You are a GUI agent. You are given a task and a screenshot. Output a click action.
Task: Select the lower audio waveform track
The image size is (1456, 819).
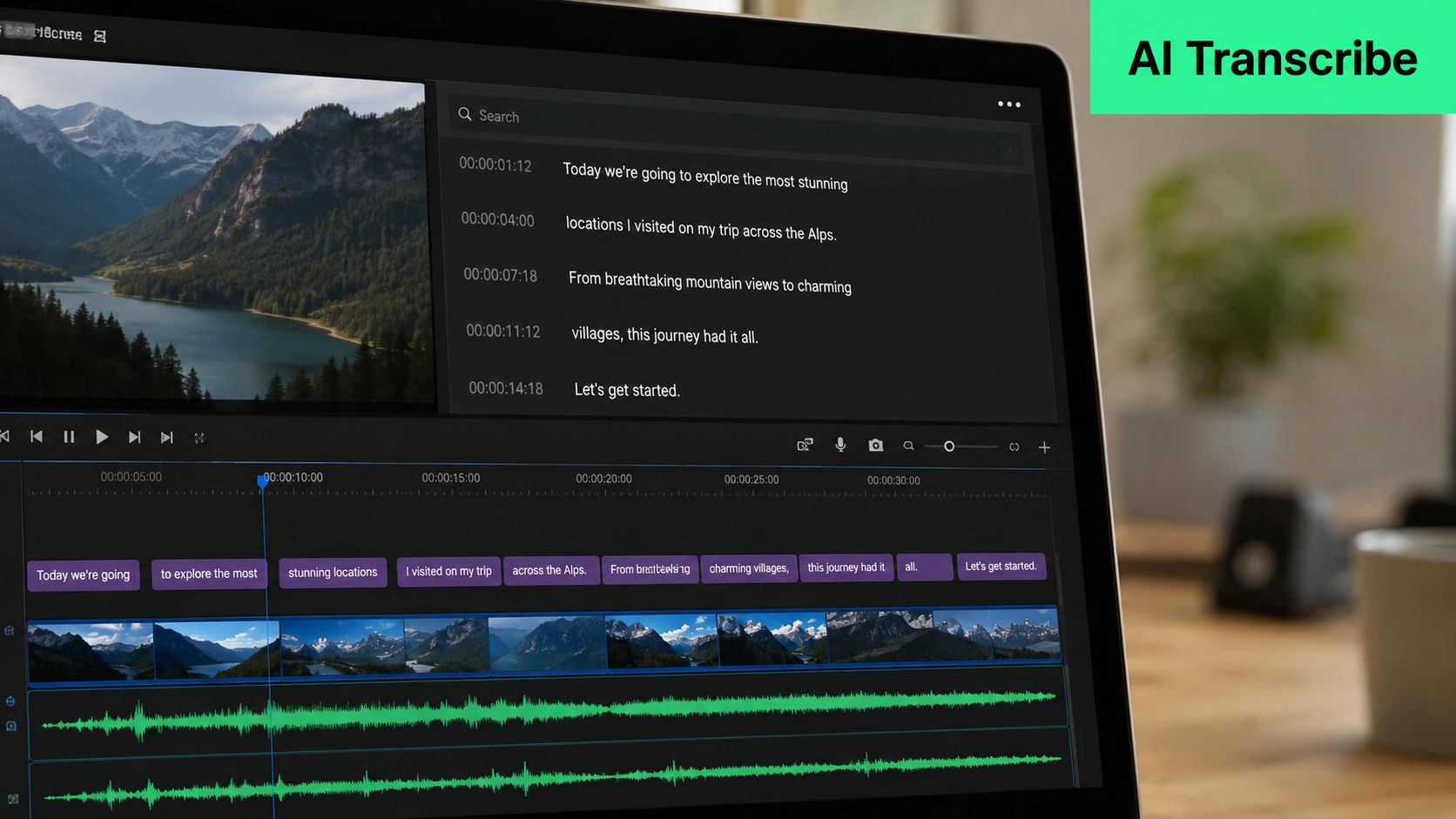click(x=550, y=775)
